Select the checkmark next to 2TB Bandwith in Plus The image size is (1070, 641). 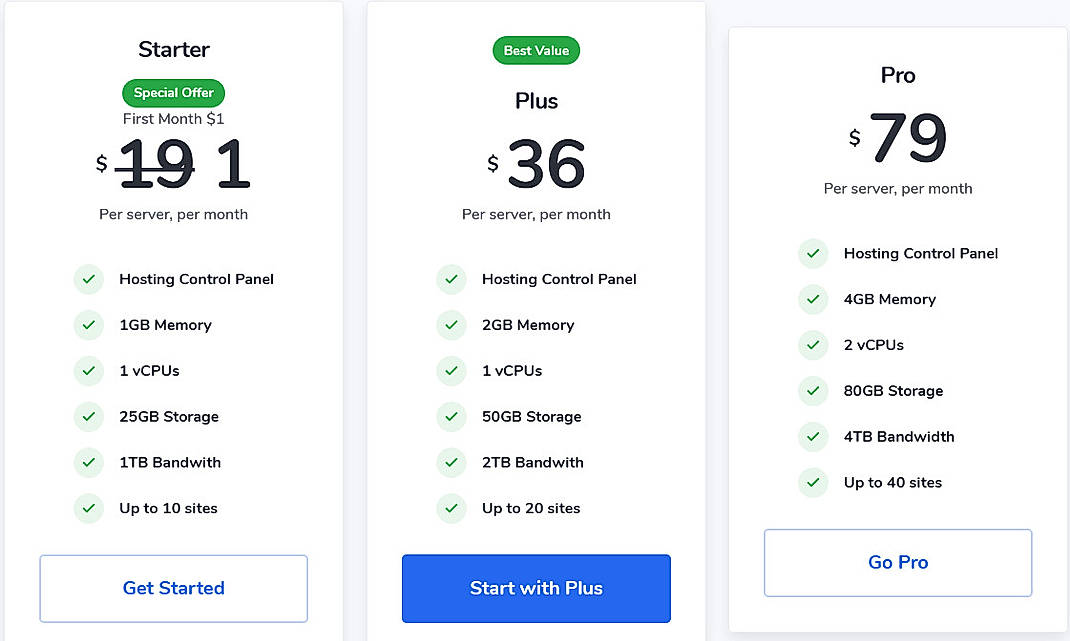coord(451,462)
